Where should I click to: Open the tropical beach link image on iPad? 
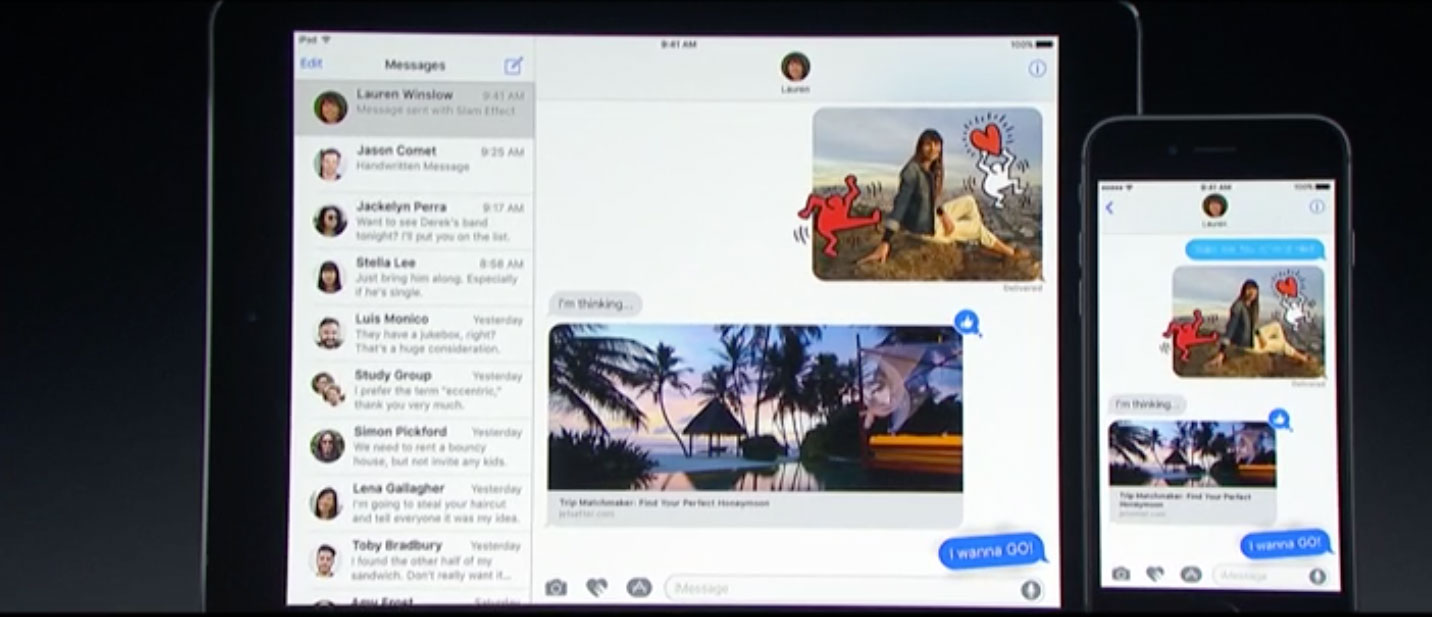point(755,407)
